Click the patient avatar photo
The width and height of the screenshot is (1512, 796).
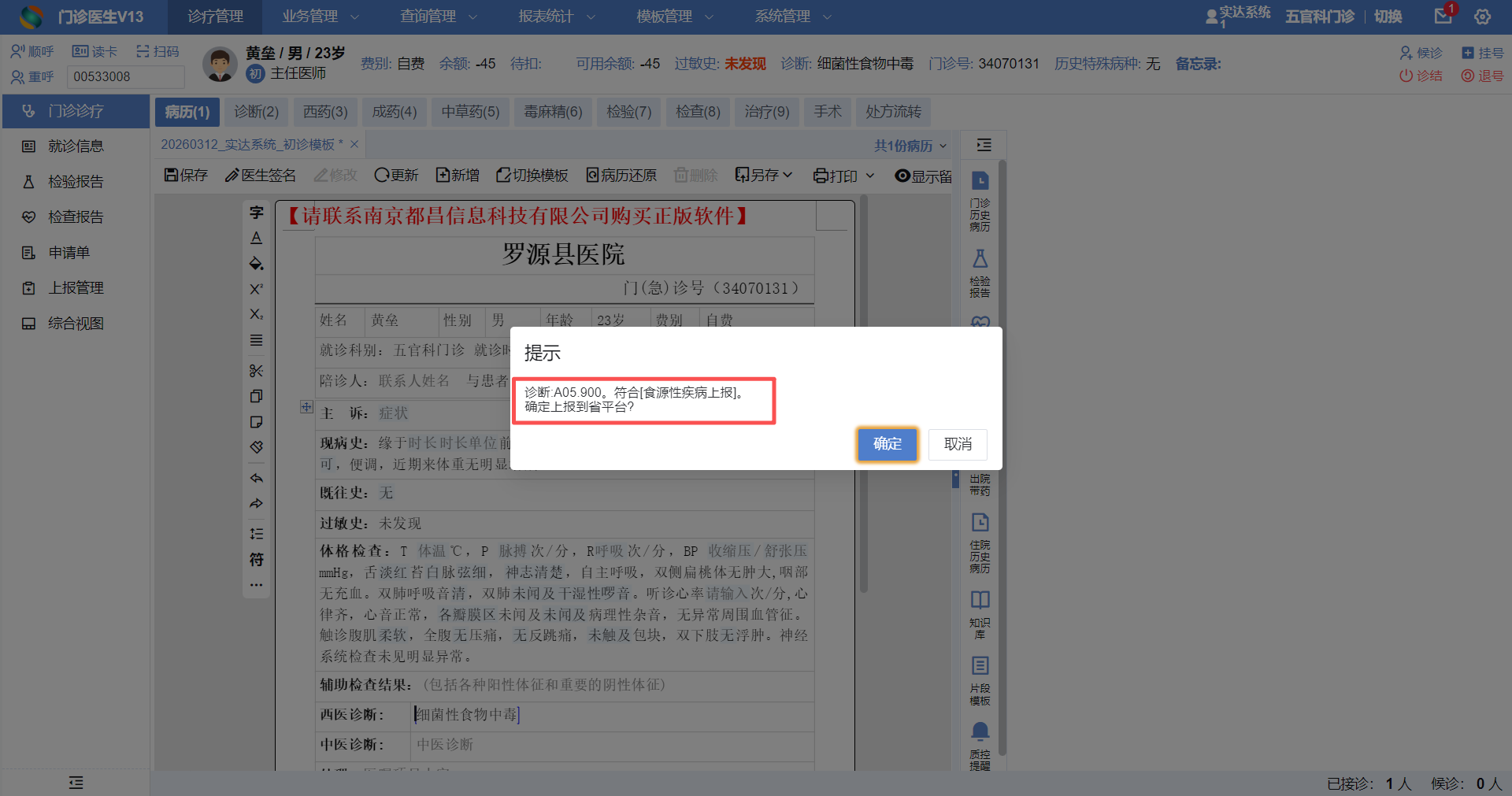pyautogui.click(x=220, y=64)
